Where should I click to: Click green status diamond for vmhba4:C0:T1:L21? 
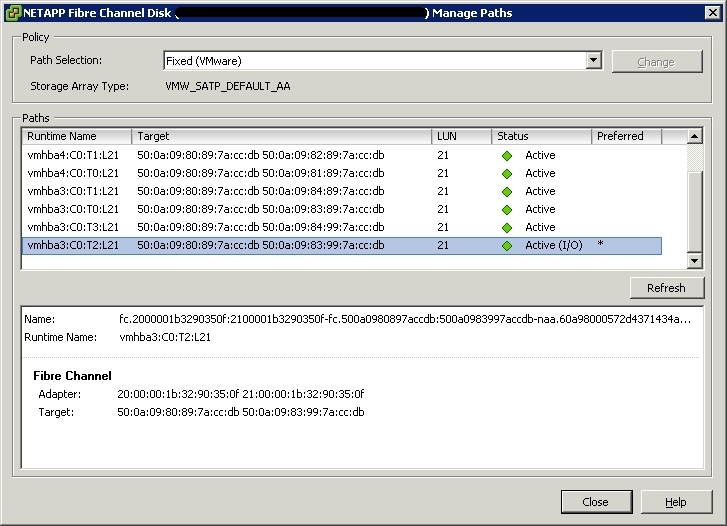click(x=507, y=156)
